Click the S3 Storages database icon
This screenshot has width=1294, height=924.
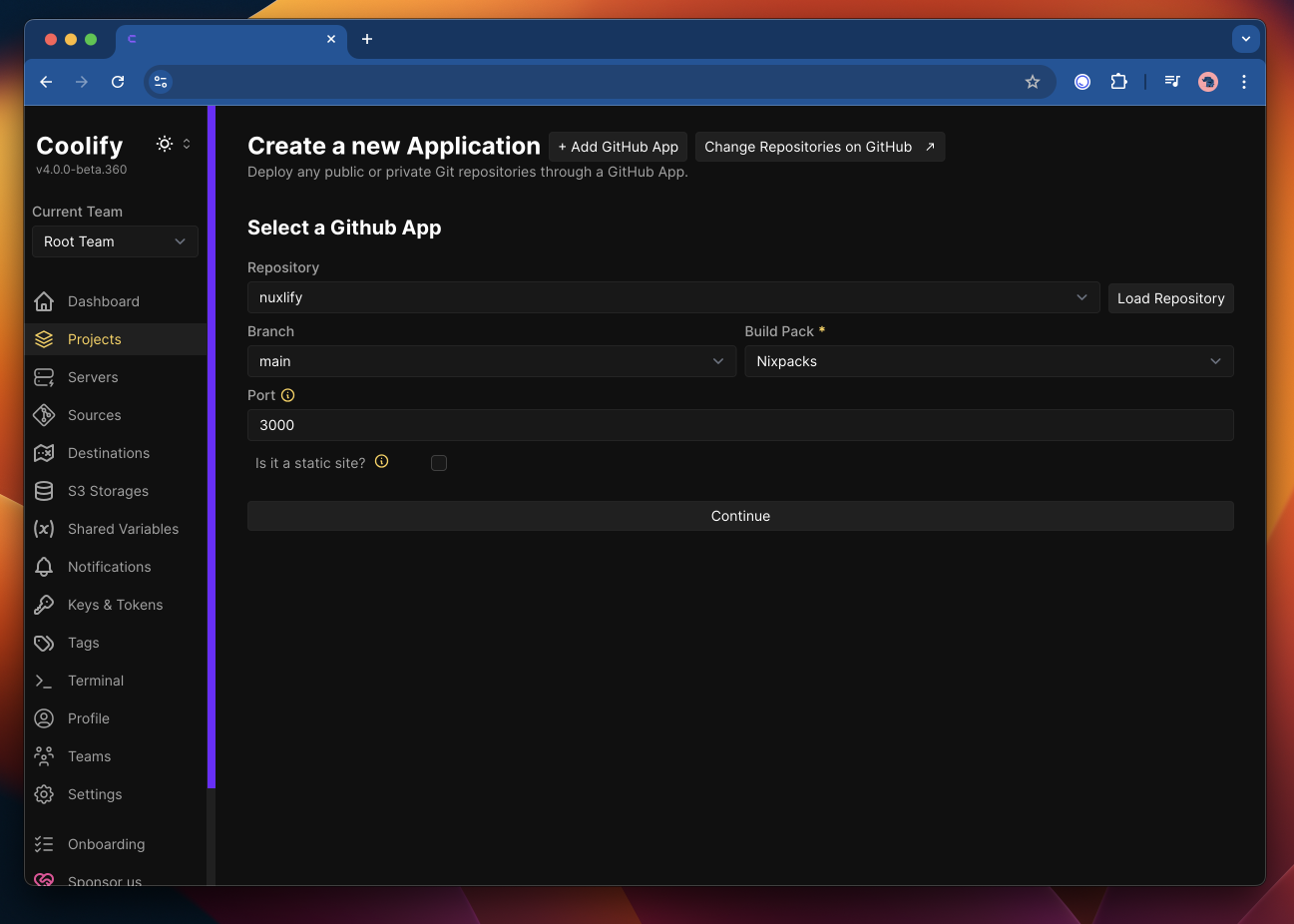tap(44, 491)
